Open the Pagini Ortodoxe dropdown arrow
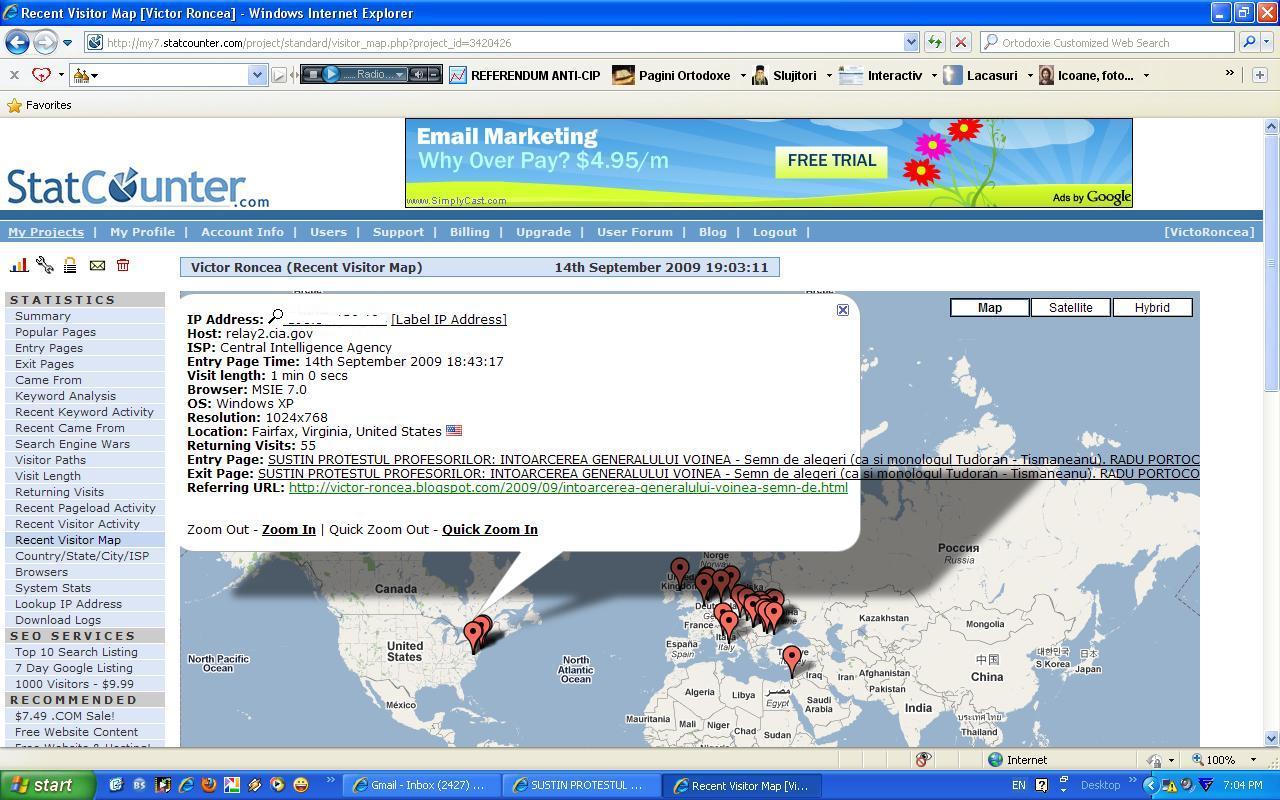Screen dimensions: 1280x800 (x=743, y=75)
